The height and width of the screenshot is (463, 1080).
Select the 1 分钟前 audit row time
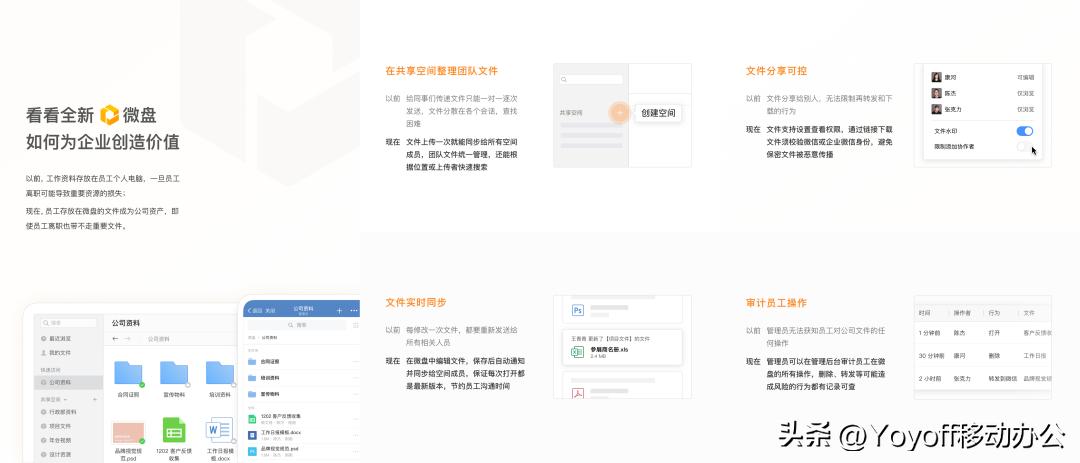click(929, 333)
